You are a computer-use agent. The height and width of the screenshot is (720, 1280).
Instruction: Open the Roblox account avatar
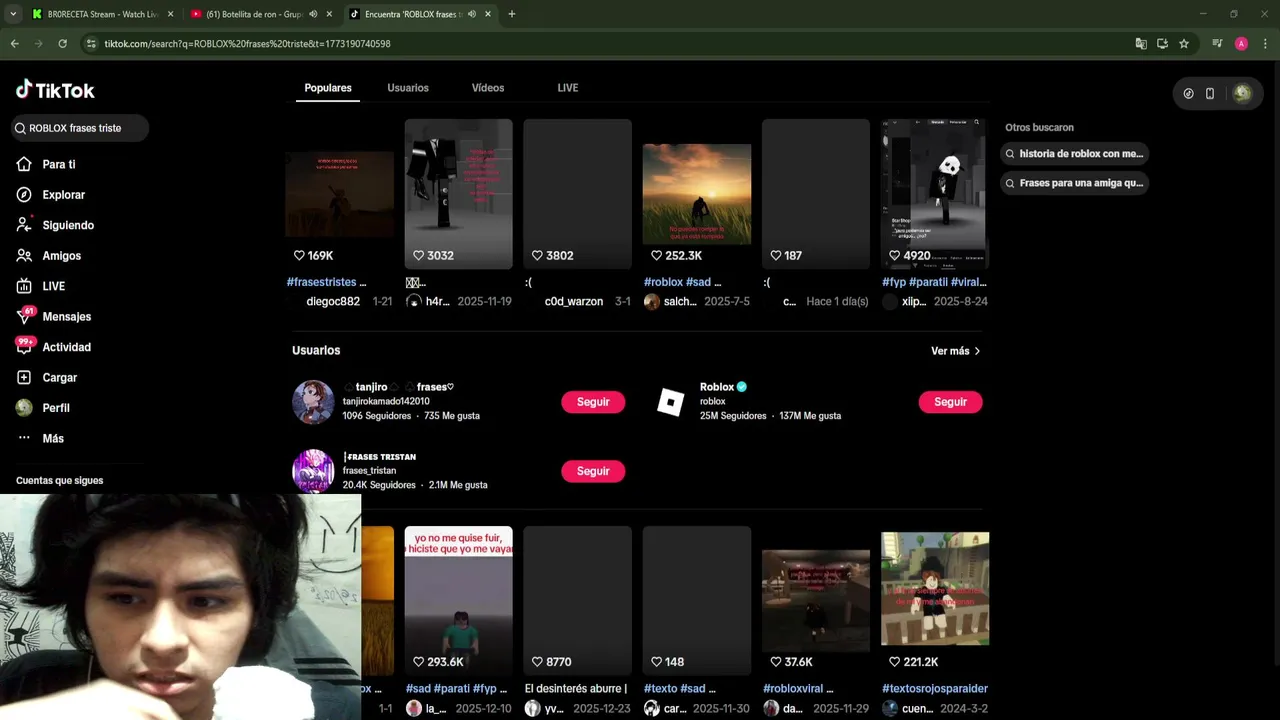click(671, 402)
